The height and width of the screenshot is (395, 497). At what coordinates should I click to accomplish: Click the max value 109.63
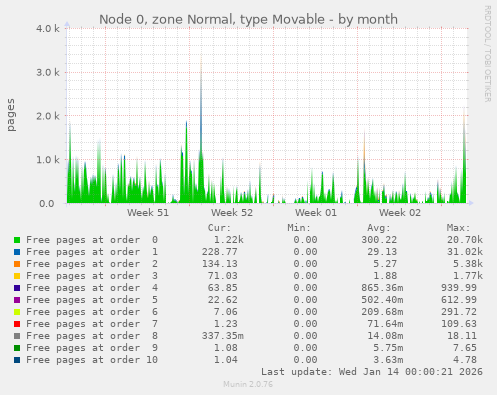[x=459, y=324]
